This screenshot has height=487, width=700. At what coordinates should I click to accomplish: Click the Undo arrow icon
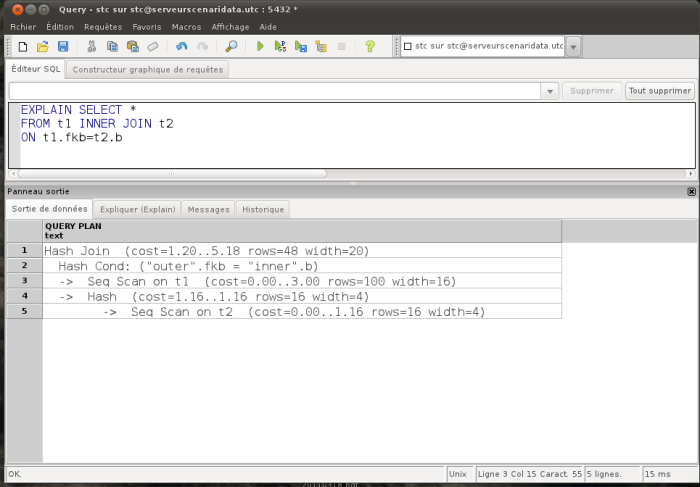181,46
